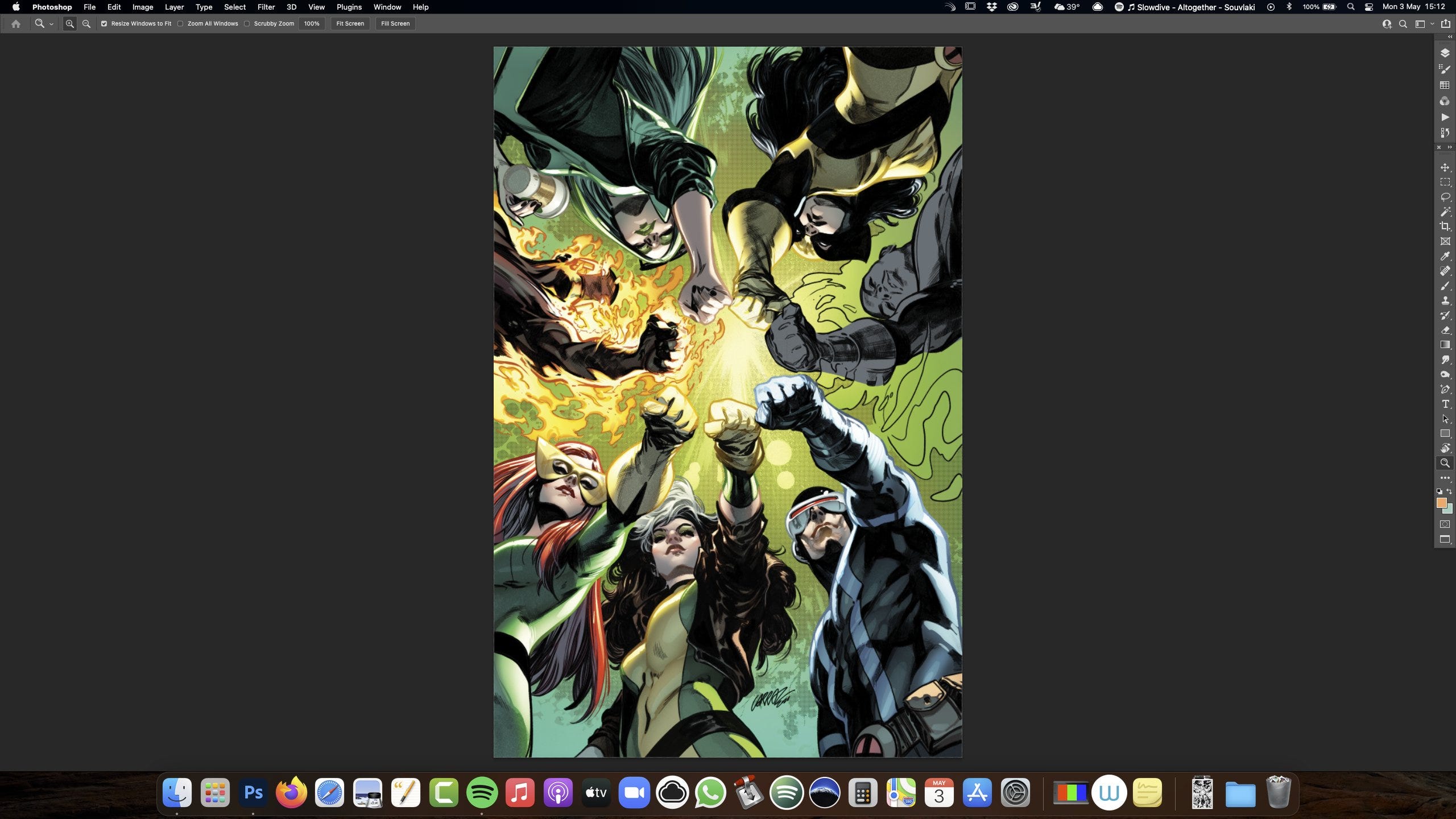Click the 100% zoom button
Image resolution: width=1456 pixels, height=819 pixels.
pyautogui.click(x=312, y=24)
